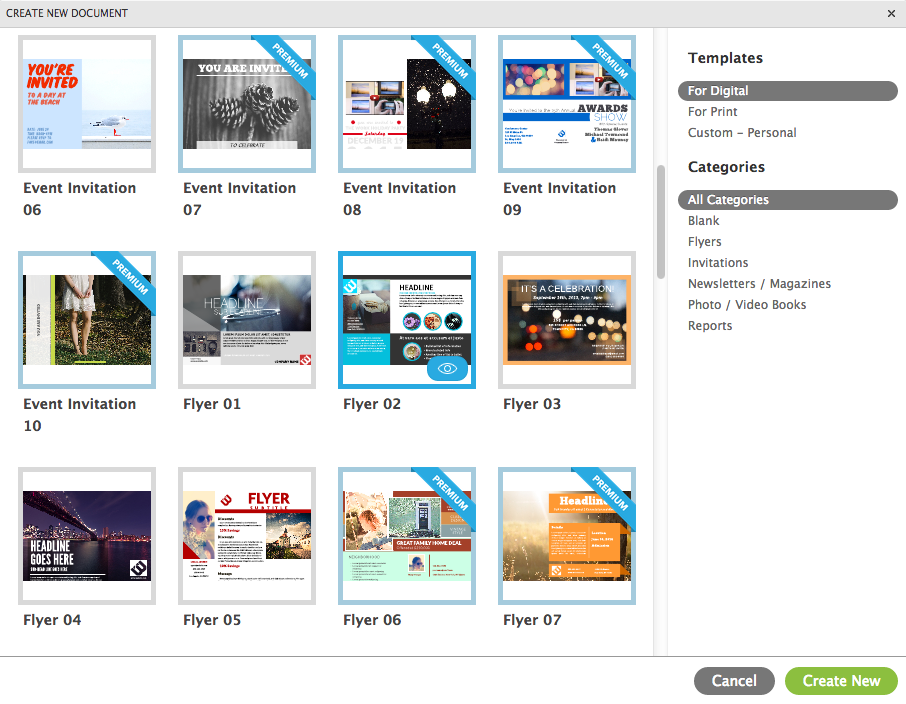Click the Flyer 06 label text
The image size is (906, 704).
(x=372, y=620)
